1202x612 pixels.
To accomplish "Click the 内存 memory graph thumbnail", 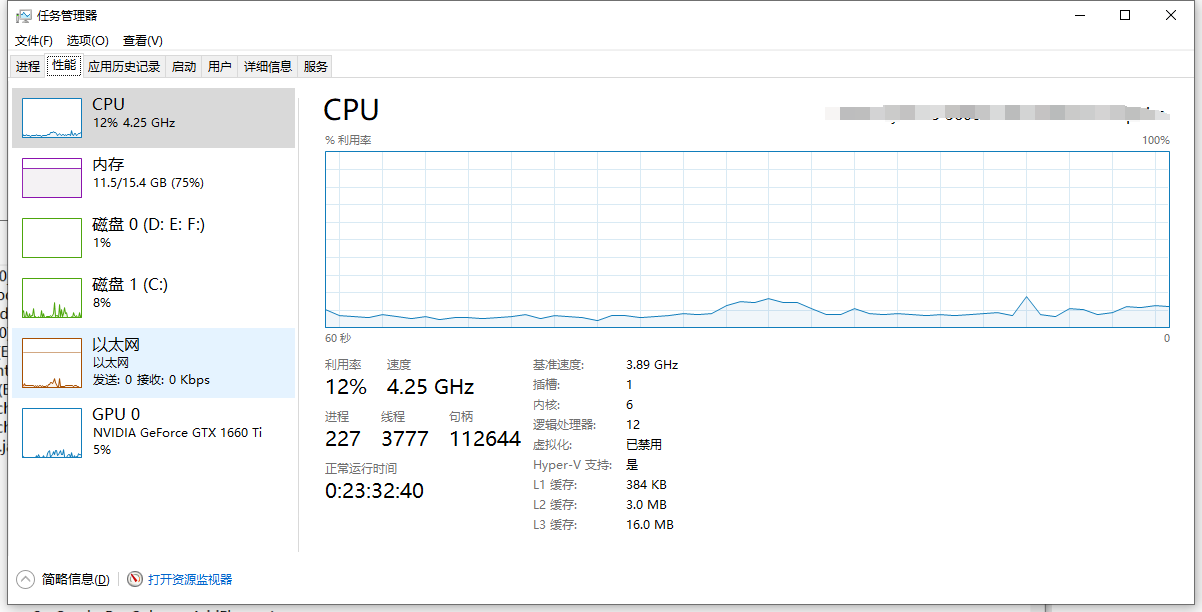I will 52,178.
